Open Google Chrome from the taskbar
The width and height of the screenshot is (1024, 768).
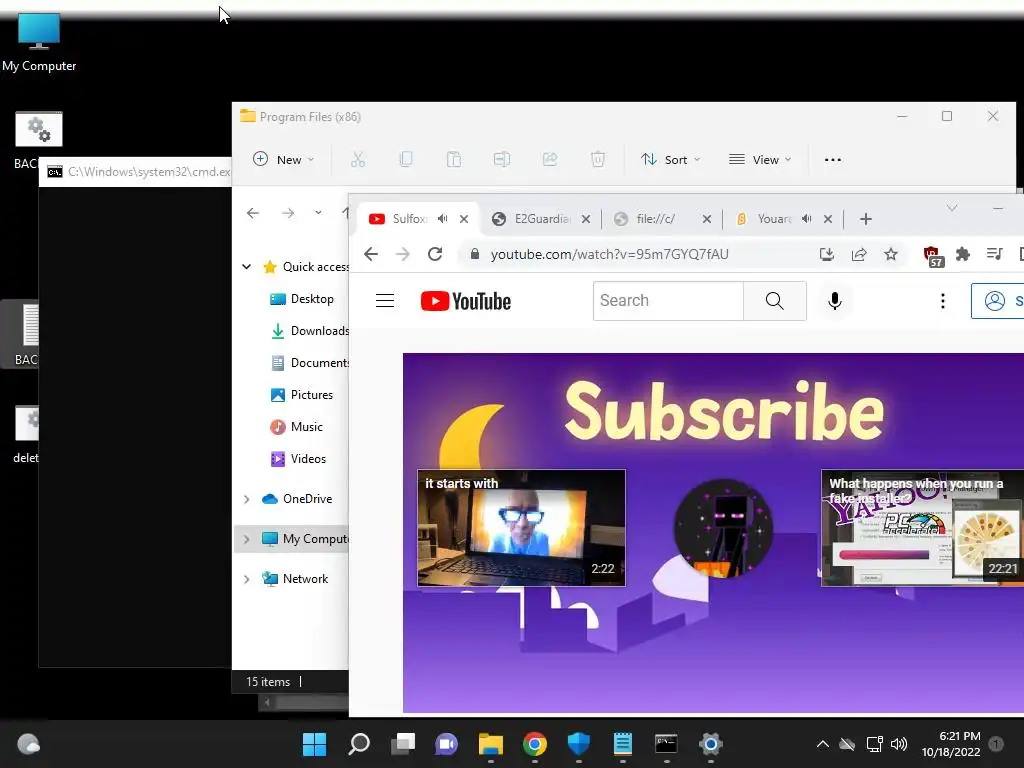pyautogui.click(x=534, y=744)
